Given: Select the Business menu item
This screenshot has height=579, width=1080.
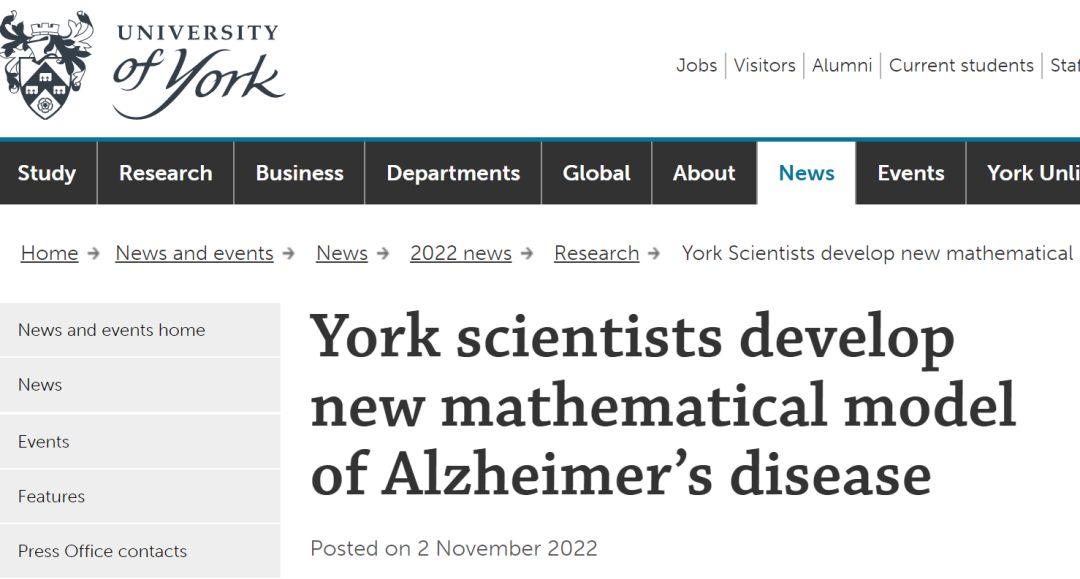Looking at the screenshot, I should coord(300,173).
